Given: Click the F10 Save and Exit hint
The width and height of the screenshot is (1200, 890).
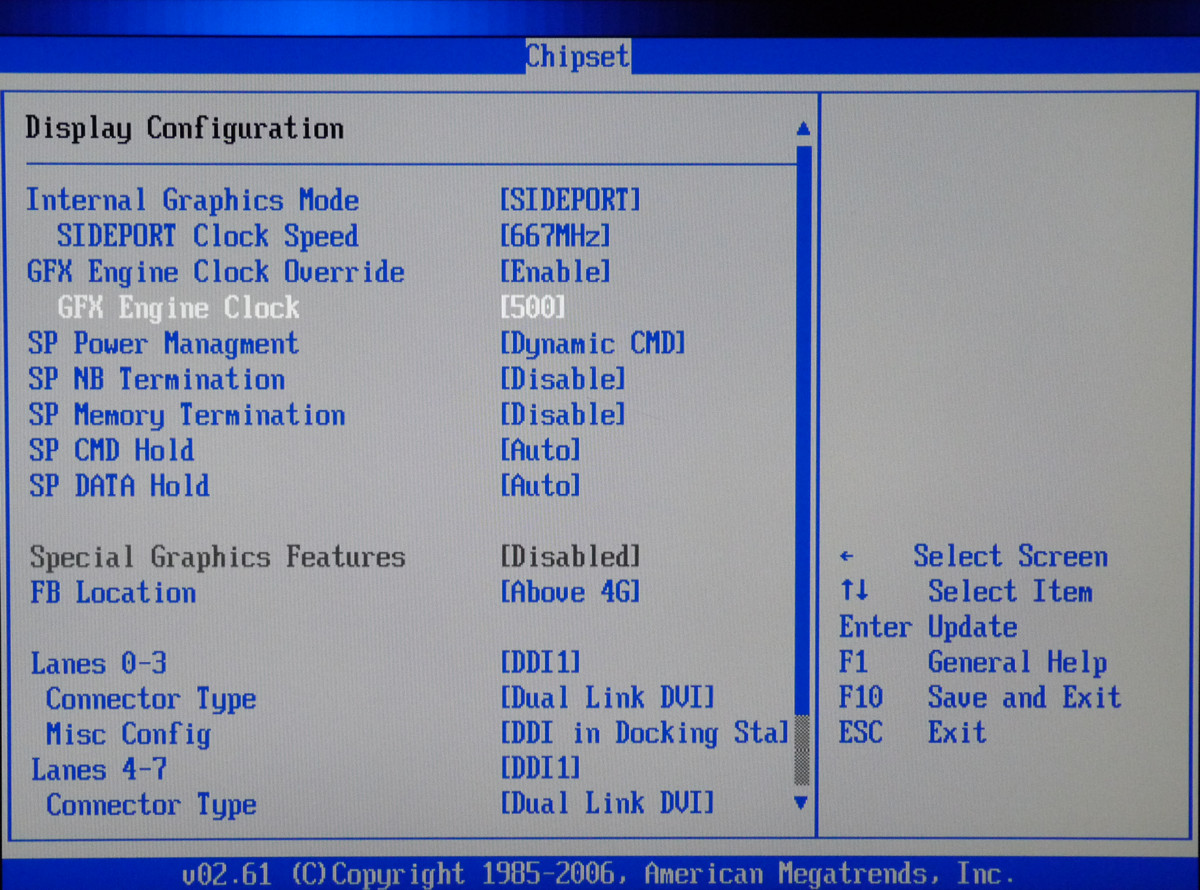Looking at the screenshot, I should (x=980, y=697).
